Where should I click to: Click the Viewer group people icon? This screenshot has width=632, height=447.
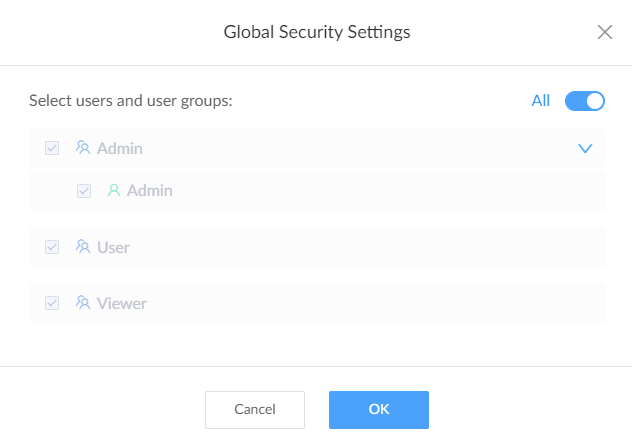pos(83,302)
